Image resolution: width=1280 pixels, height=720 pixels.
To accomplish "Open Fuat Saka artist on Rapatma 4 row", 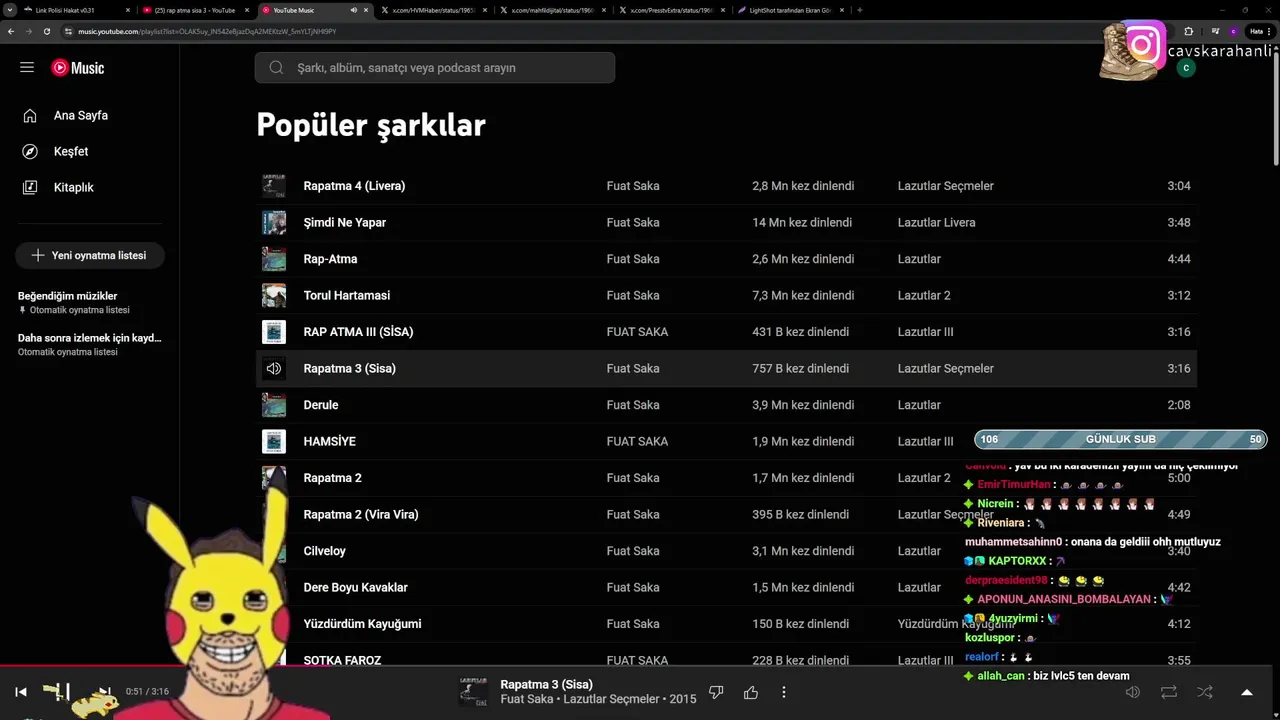I will 633,186.
